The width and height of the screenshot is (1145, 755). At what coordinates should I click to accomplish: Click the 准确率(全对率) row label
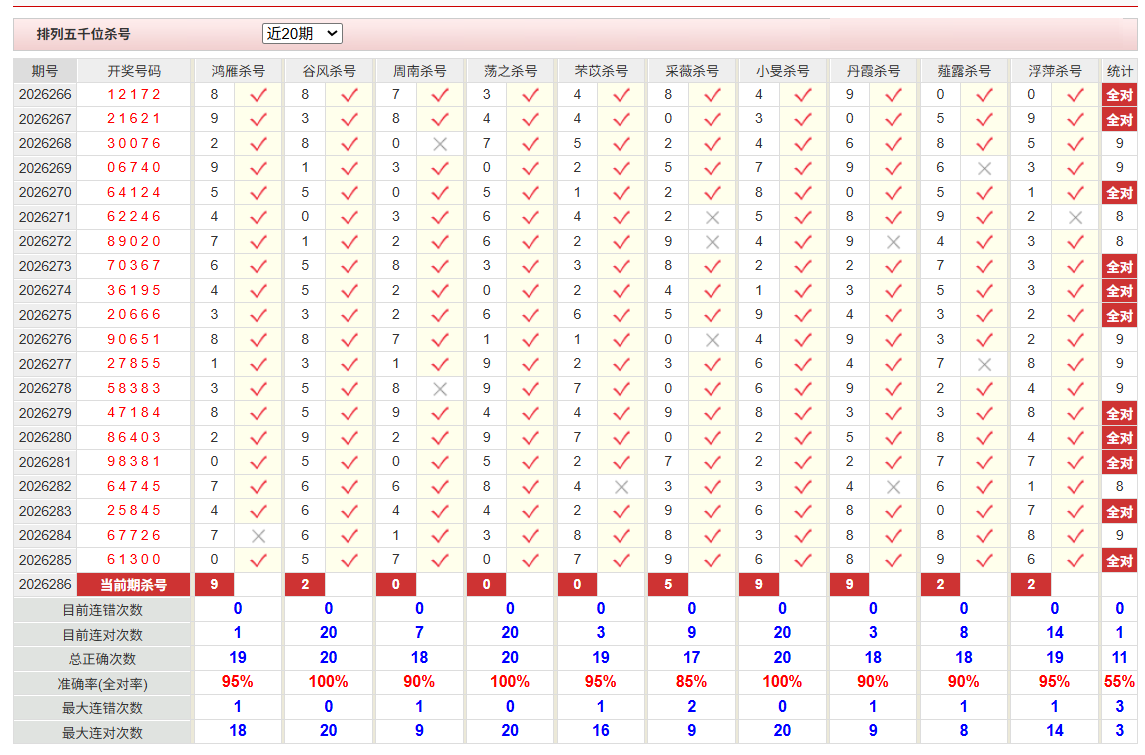pos(102,684)
